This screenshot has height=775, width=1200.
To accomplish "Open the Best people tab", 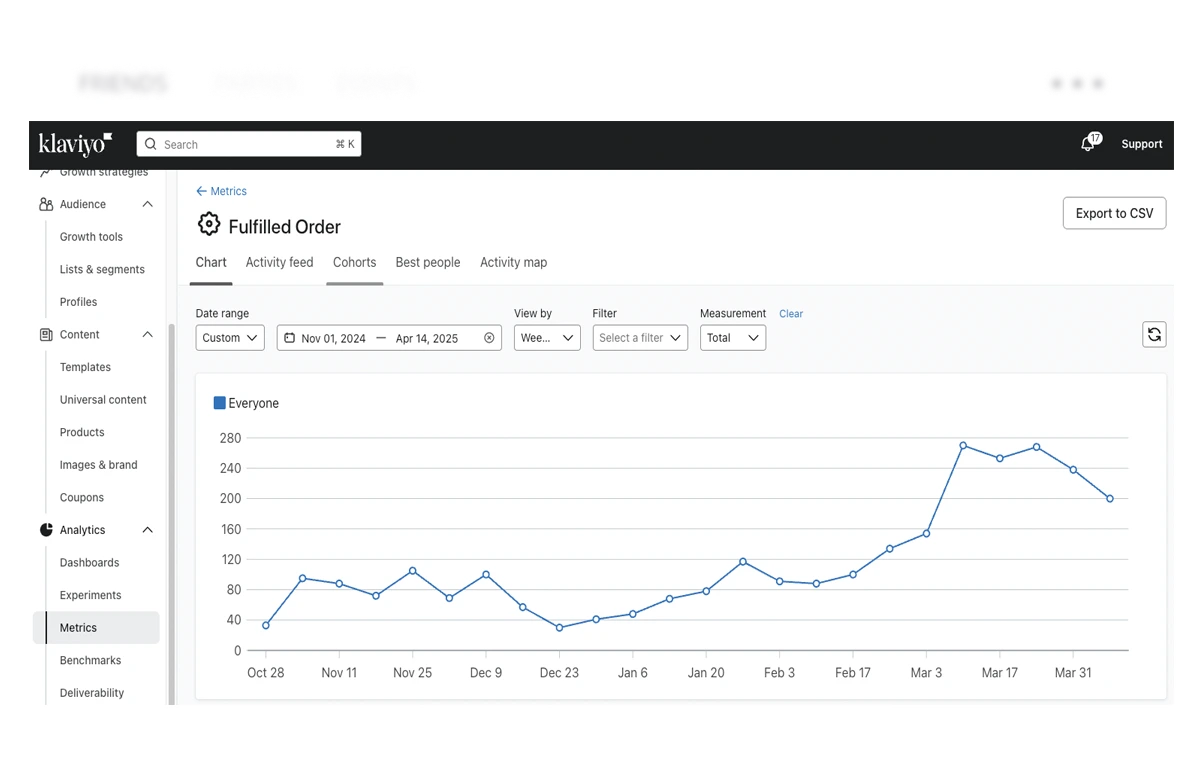I will coord(428,262).
